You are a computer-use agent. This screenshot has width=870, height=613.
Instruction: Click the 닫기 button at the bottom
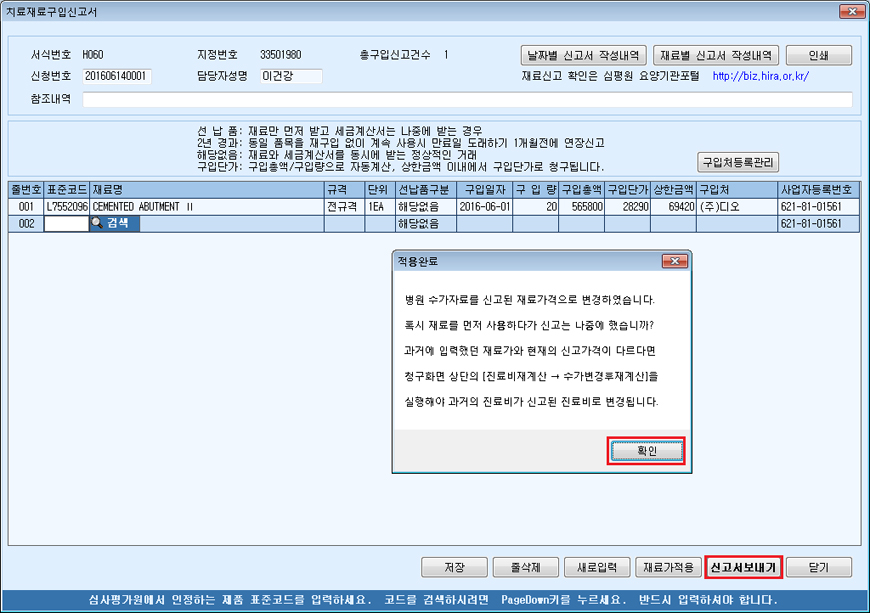pyautogui.click(x=819, y=567)
